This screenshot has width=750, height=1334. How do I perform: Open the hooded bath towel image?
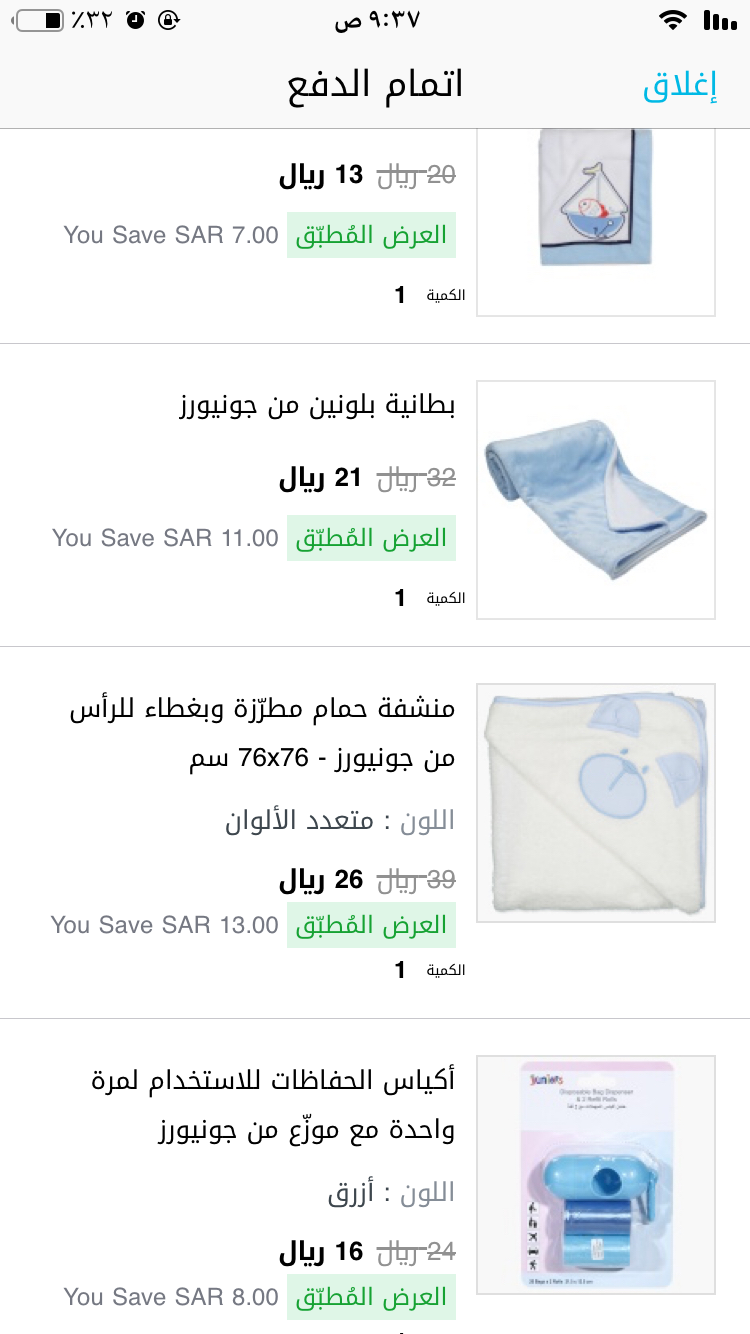click(x=596, y=802)
